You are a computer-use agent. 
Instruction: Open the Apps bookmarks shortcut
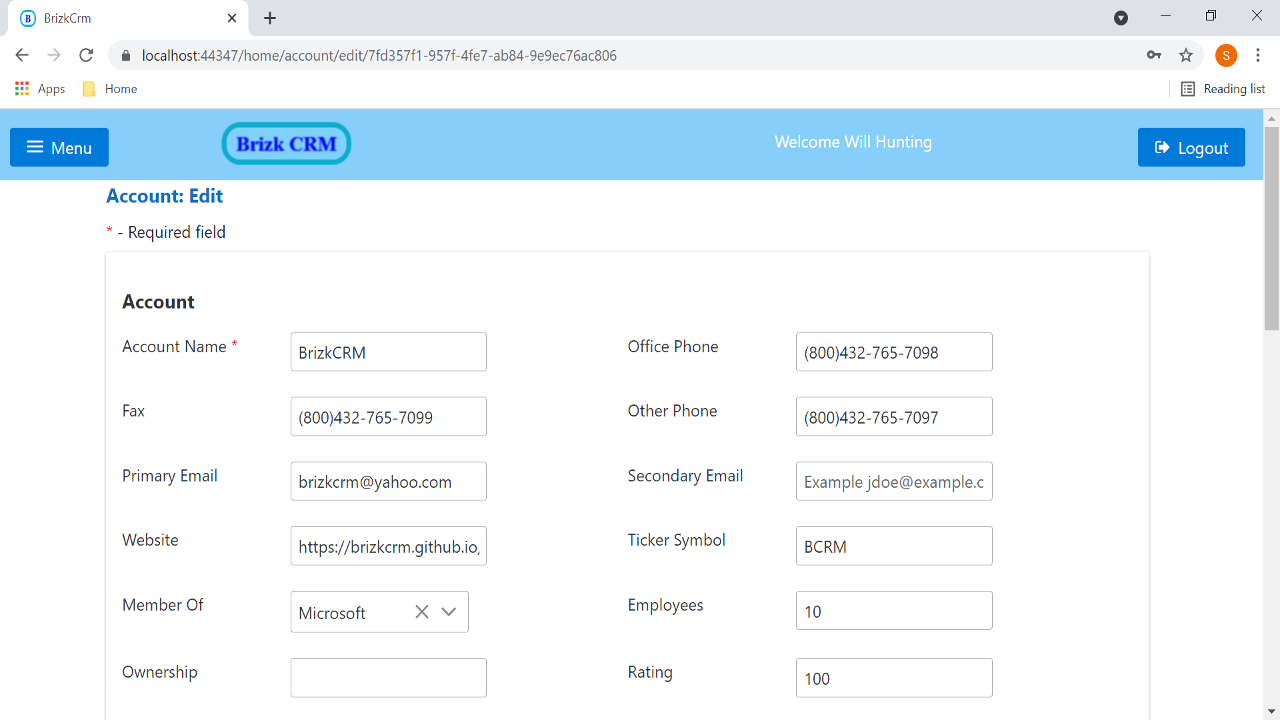pyautogui.click(x=40, y=89)
